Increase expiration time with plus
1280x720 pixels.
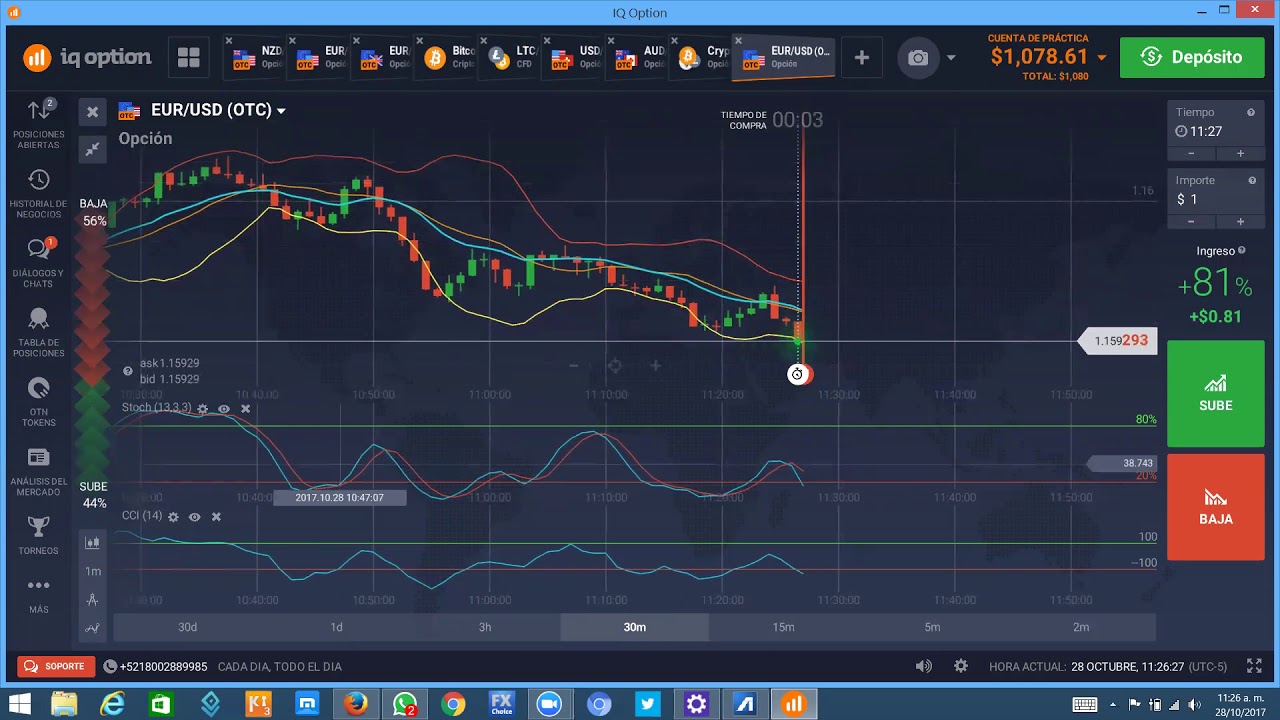pos(1240,153)
